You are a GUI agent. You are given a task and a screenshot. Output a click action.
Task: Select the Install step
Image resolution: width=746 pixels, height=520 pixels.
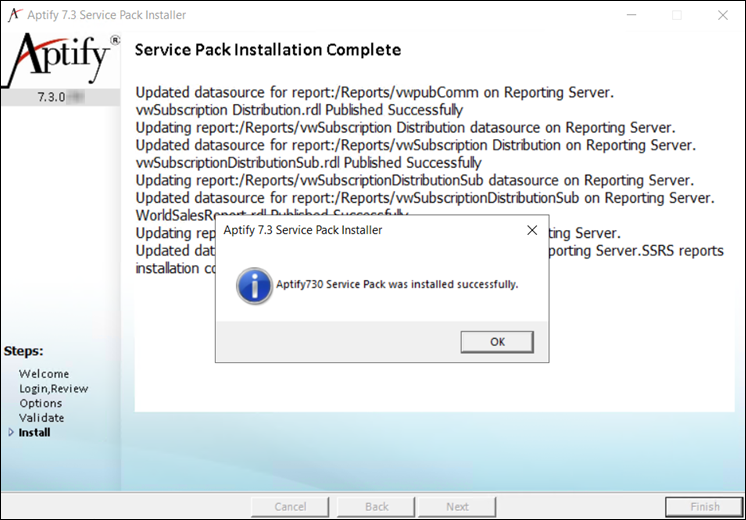coord(34,432)
